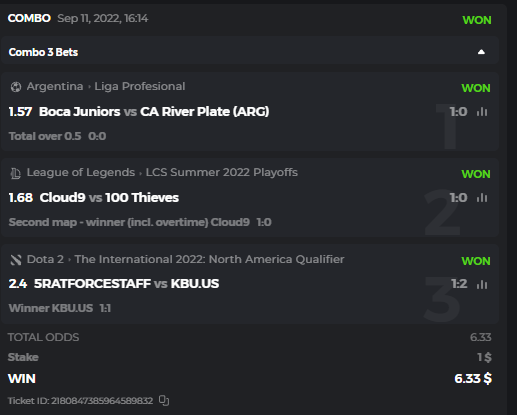Click the 1:0 score of Boca match

point(458,112)
